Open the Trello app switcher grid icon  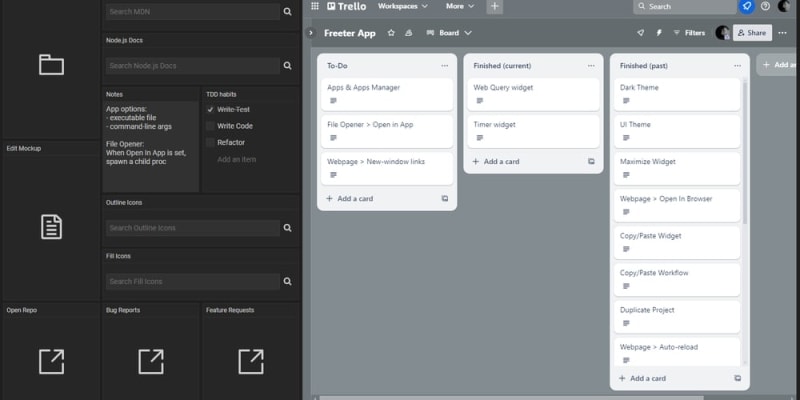coord(315,6)
